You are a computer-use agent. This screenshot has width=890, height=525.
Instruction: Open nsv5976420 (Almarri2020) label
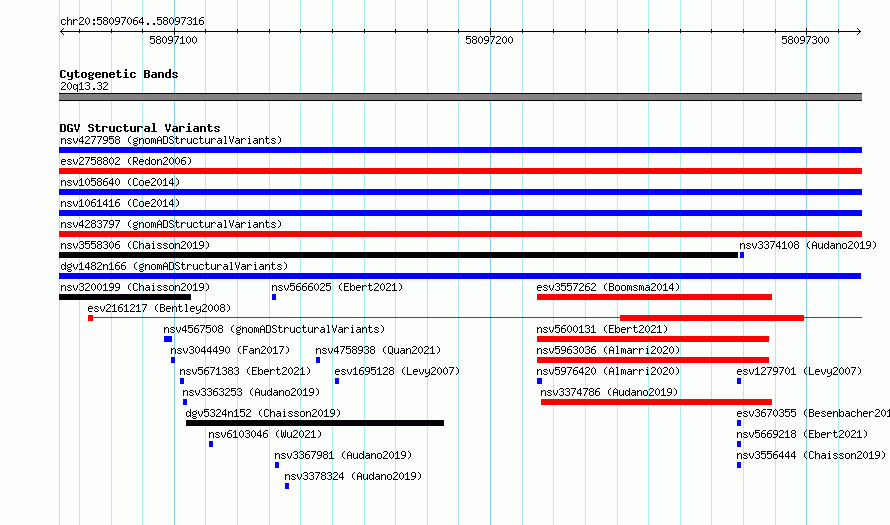tap(608, 371)
